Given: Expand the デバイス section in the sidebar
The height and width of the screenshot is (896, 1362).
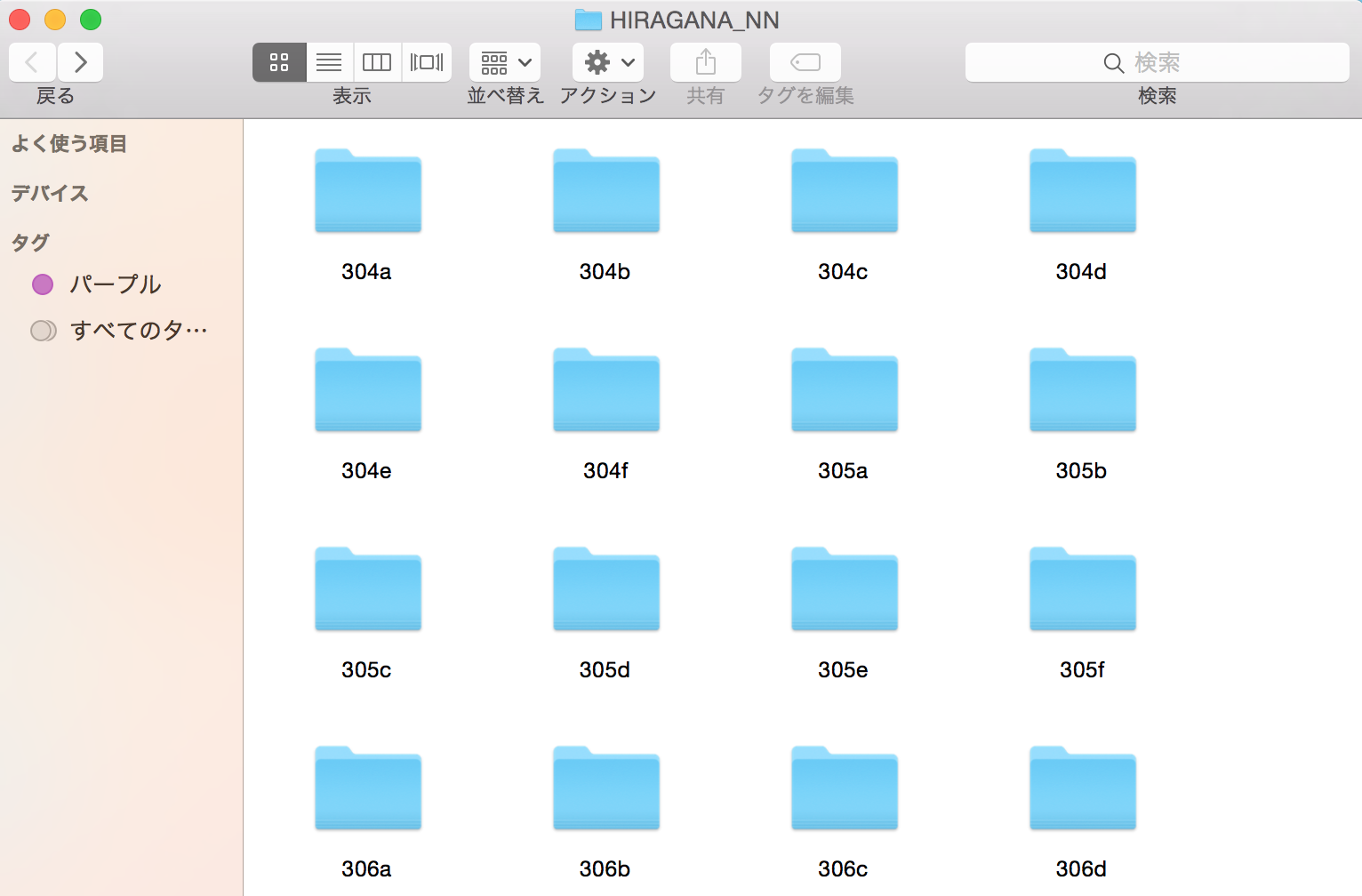Looking at the screenshot, I should pos(49,193).
